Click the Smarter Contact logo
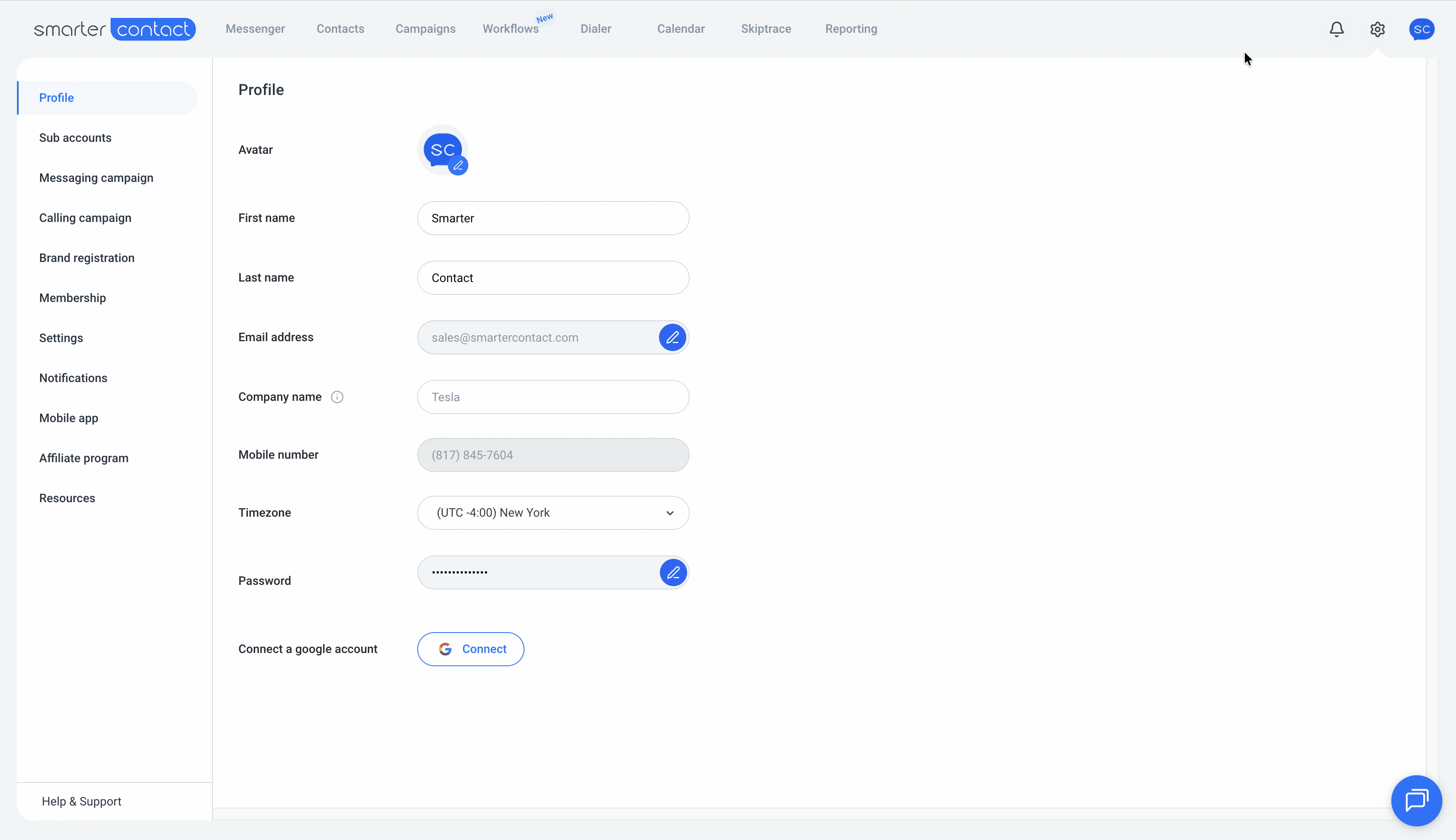Image resolution: width=1456 pixels, height=840 pixels. 115,29
